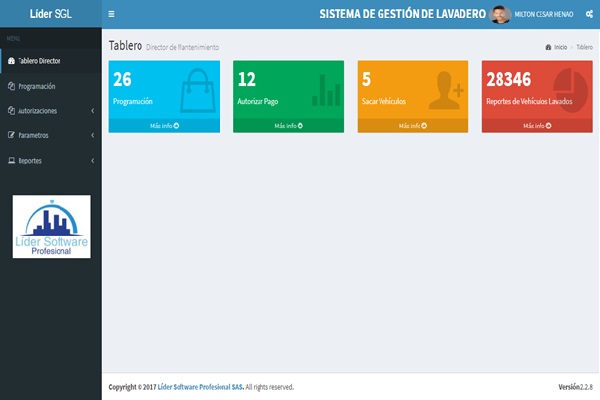This screenshot has height=400, width=600.
Task: Click the dashboard icon beside Tablero Director
Action: (11, 61)
